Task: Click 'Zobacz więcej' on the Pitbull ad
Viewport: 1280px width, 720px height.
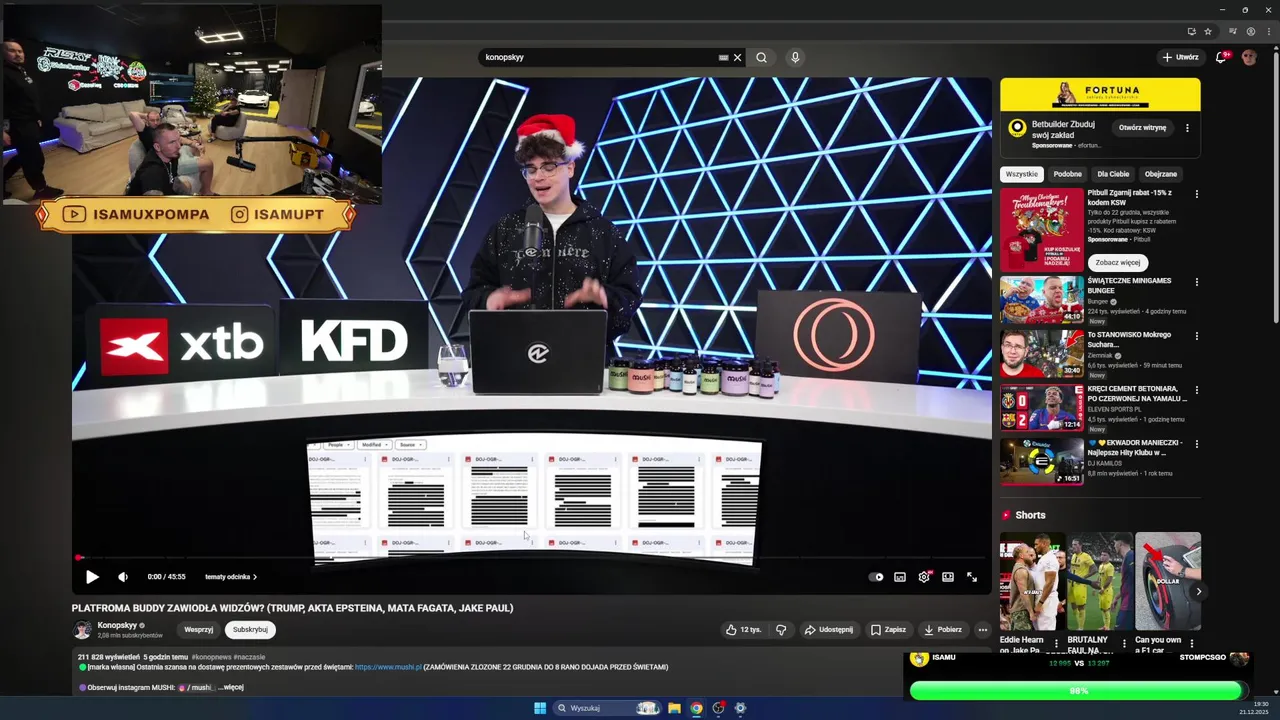Action: click(x=1118, y=263)
